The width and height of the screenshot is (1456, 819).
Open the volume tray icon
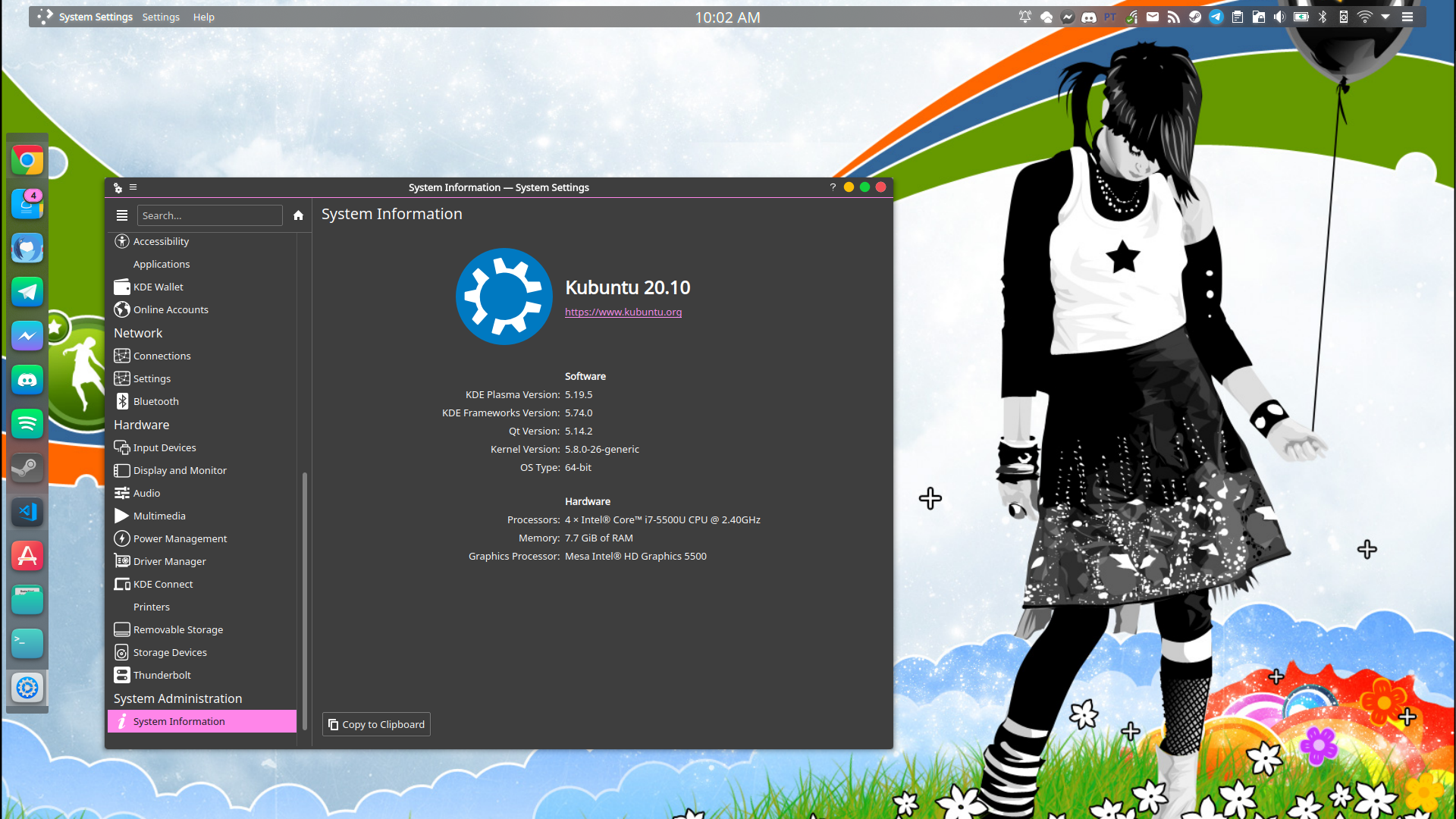1280,17
